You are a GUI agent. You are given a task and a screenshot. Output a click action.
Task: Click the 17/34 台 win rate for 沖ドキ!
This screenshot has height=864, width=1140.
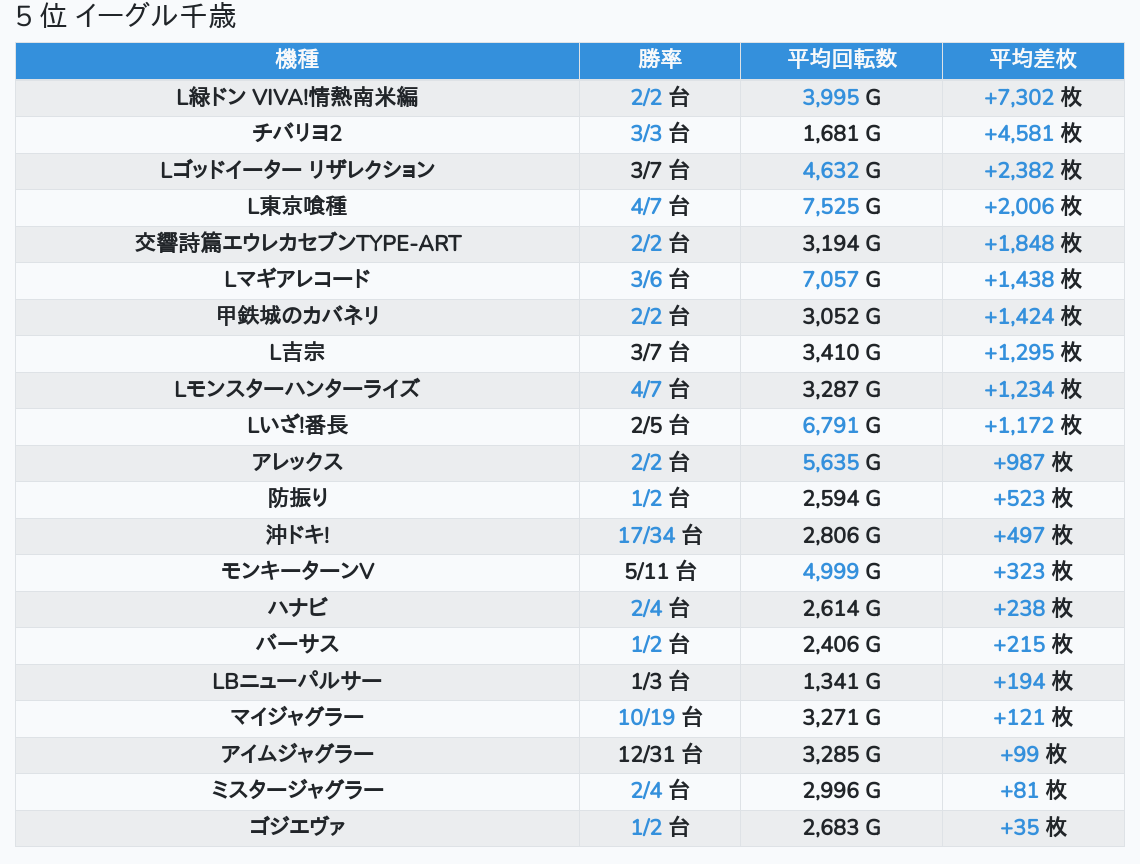point(659,535)
